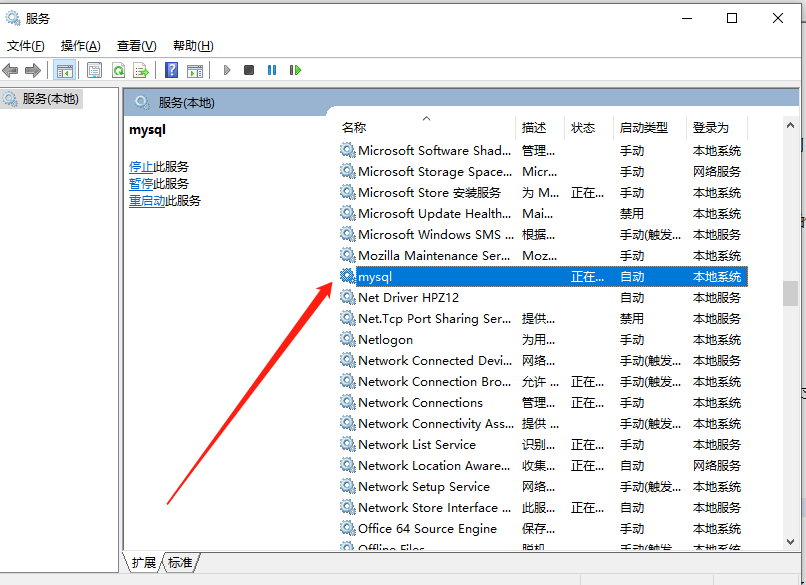Select Microsoft Storage Spaces row
Viewport: 806px width, 585px height.
[543, 172]
